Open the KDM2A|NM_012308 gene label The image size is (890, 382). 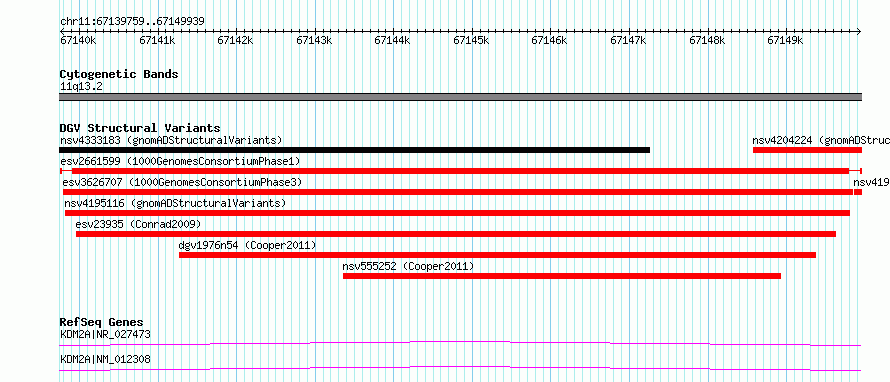pyautogui.click(x=105, y=359)
